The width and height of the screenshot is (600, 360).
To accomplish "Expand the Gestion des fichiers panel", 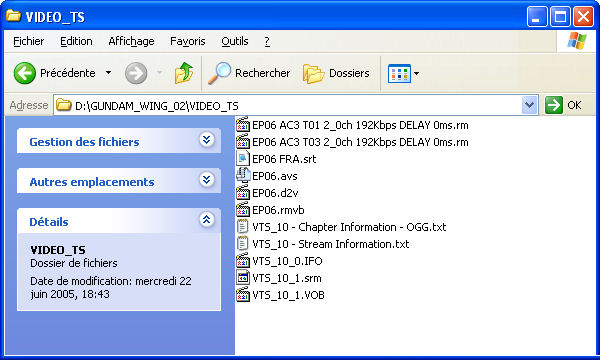I will (x=207, y=140).
